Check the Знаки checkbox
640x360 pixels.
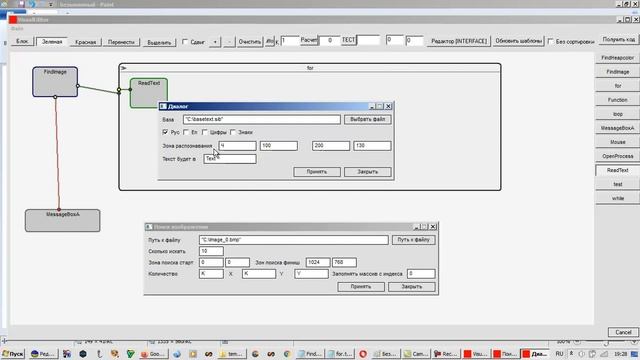[233, 132]
